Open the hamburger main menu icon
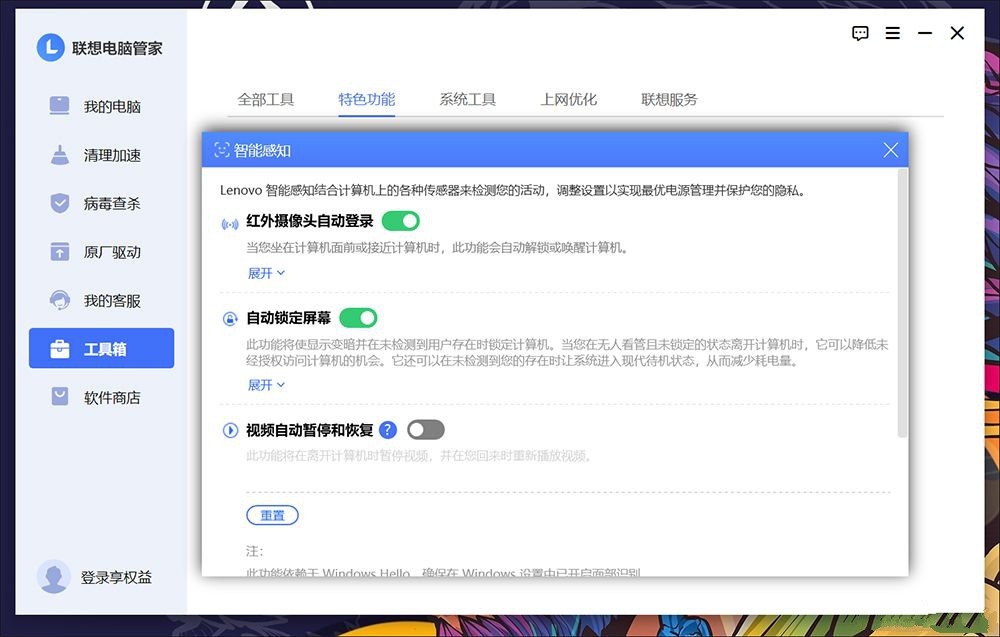The height and width of the screenshot is (637, 1000). [893, 33]
